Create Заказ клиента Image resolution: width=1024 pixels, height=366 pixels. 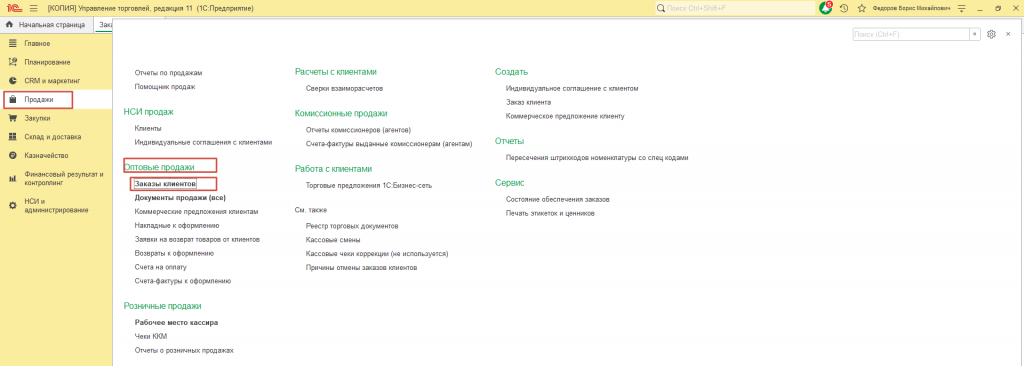coord(528,102)
